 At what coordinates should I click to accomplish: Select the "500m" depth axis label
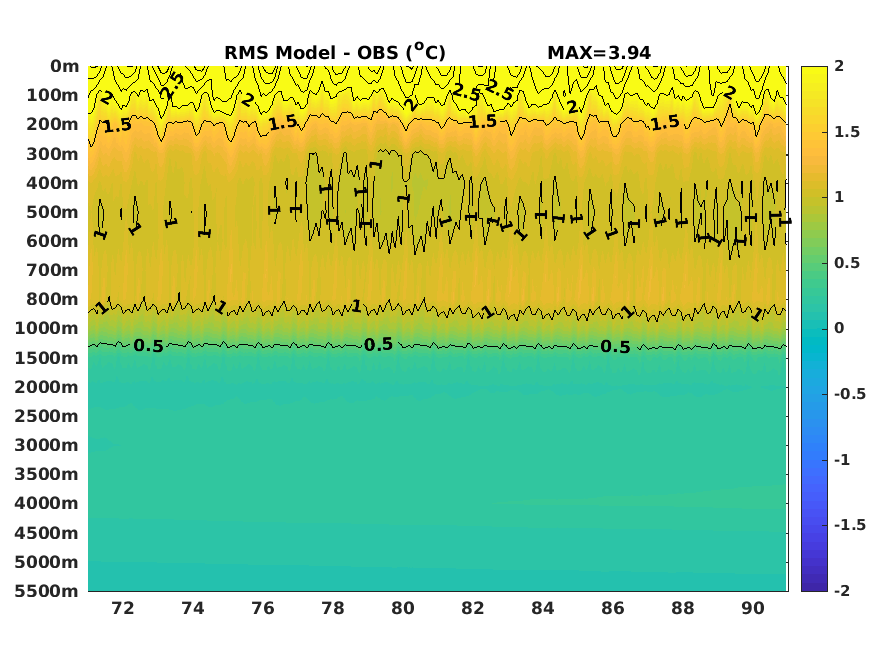(x=52, y=212)
